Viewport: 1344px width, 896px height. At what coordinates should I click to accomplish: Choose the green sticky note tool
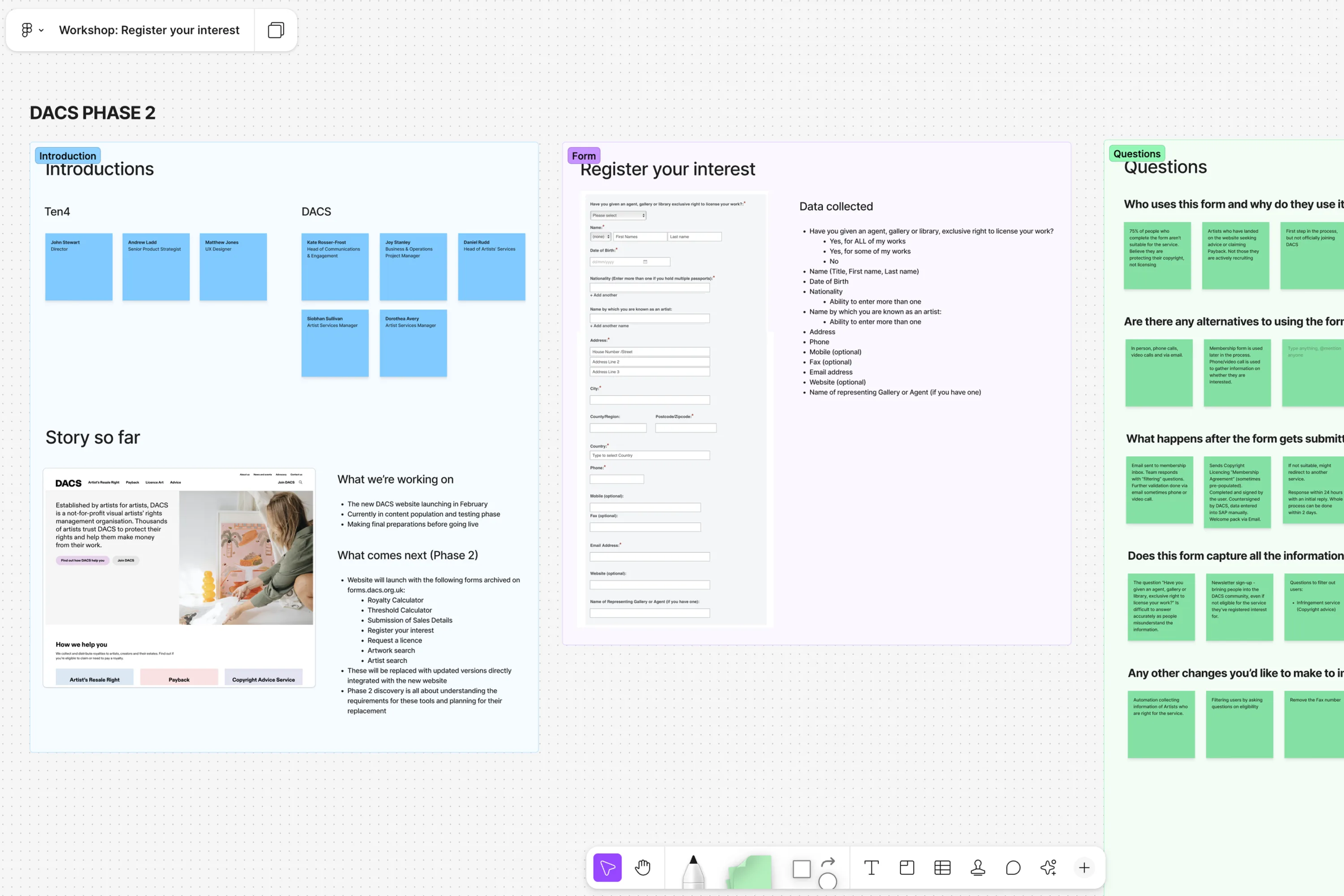pos(750,871)
